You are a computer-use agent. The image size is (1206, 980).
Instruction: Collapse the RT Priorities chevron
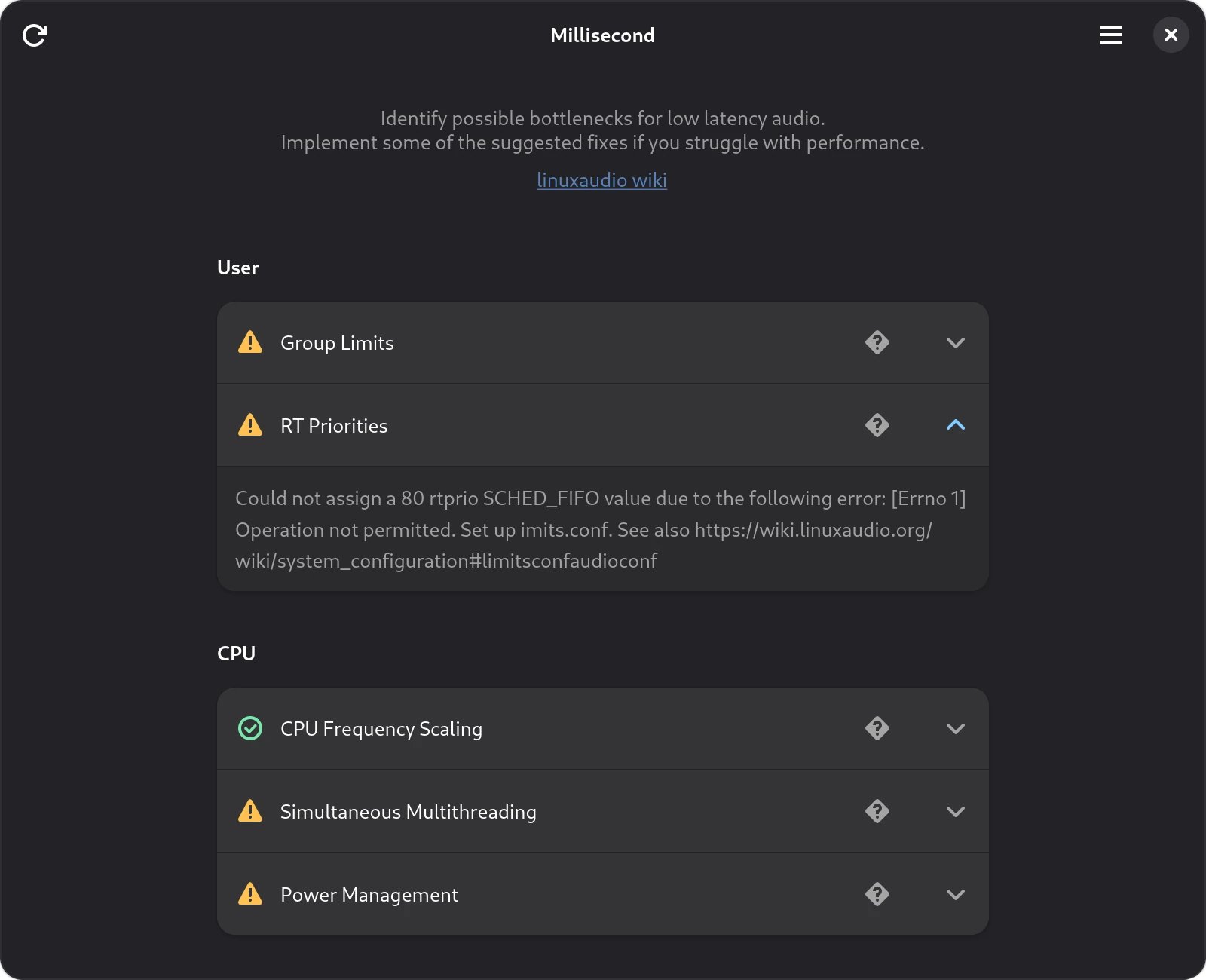(x=956, y=425)
